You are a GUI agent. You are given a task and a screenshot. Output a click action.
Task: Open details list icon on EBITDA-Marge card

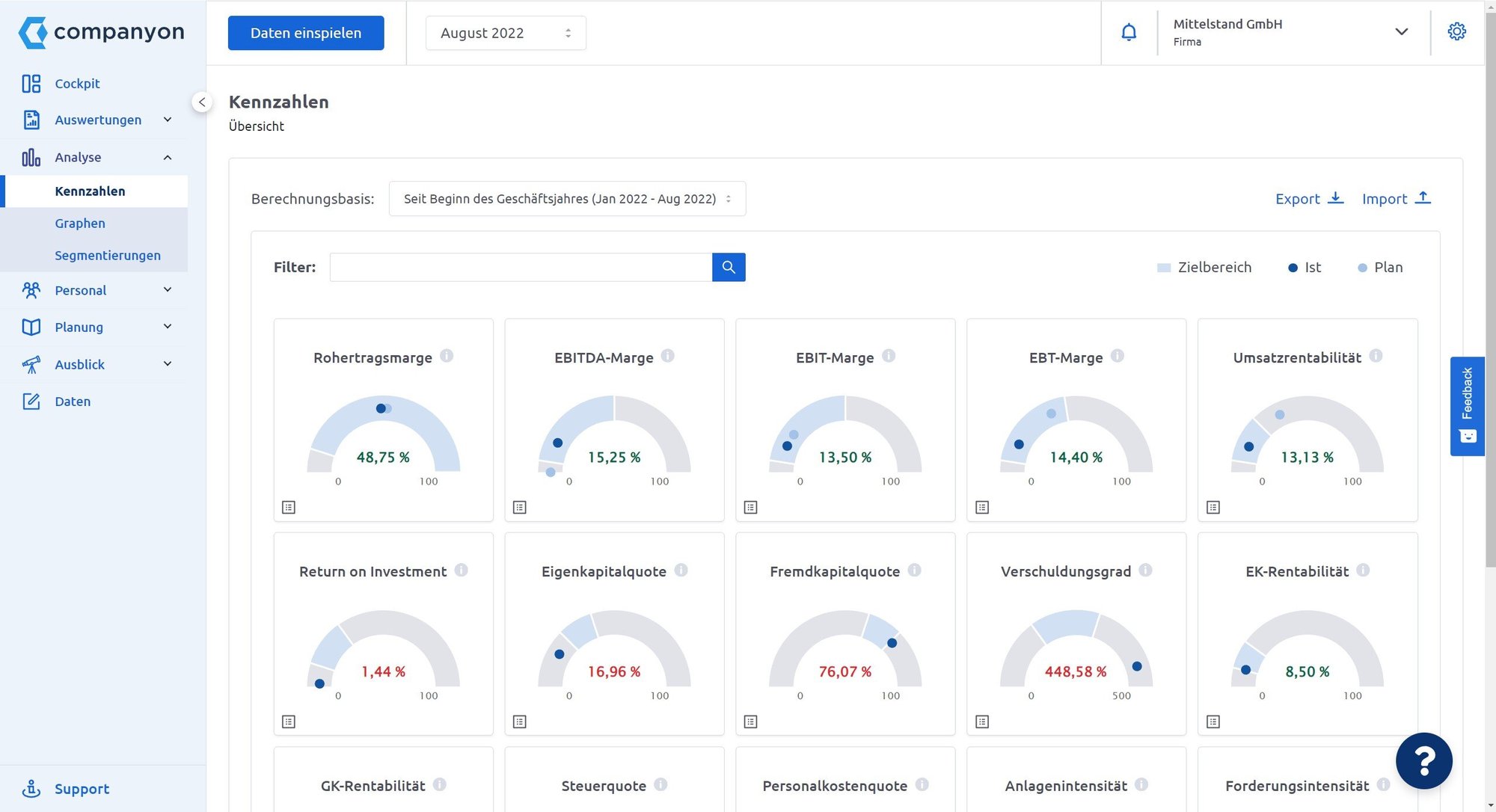tap(520, 507)
